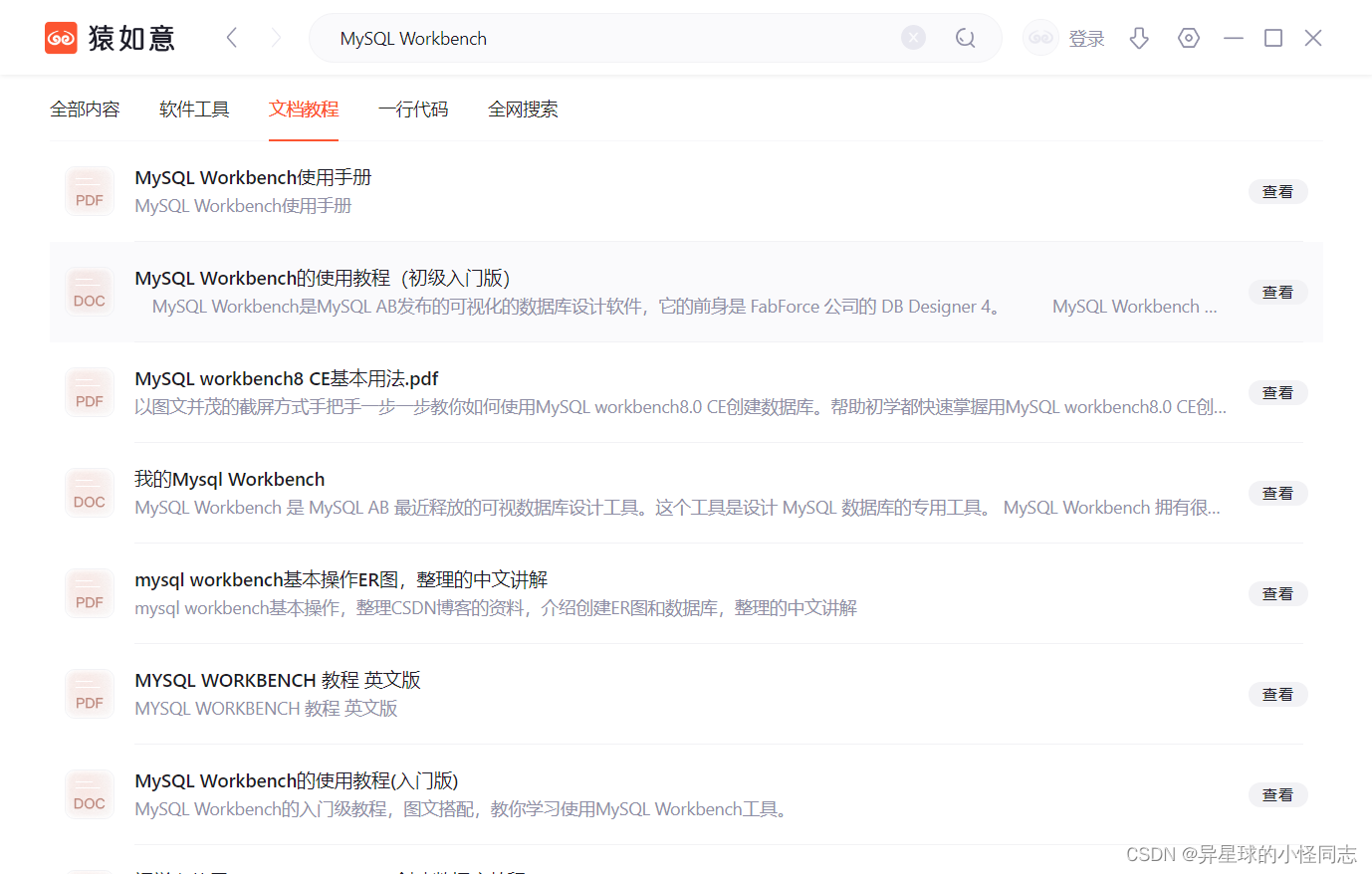Click description mentioning 整理CSDN博客的资料
The image size is (1372, 874).
(496, 608)
